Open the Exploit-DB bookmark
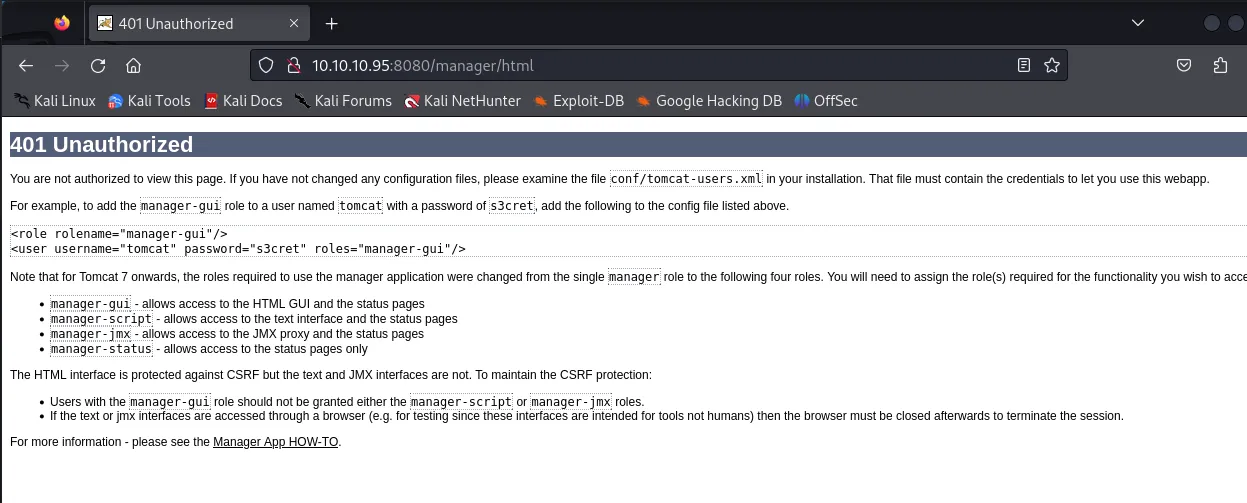 [x=579, y=100]
